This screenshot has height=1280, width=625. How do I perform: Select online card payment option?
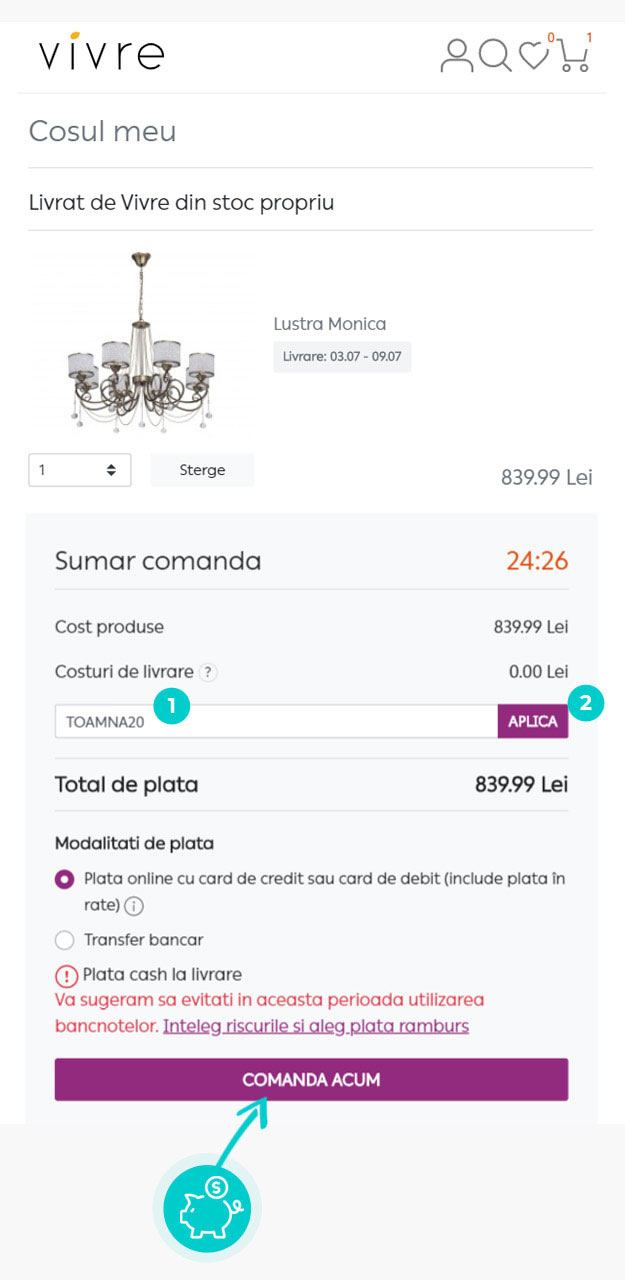pos(65,880)
